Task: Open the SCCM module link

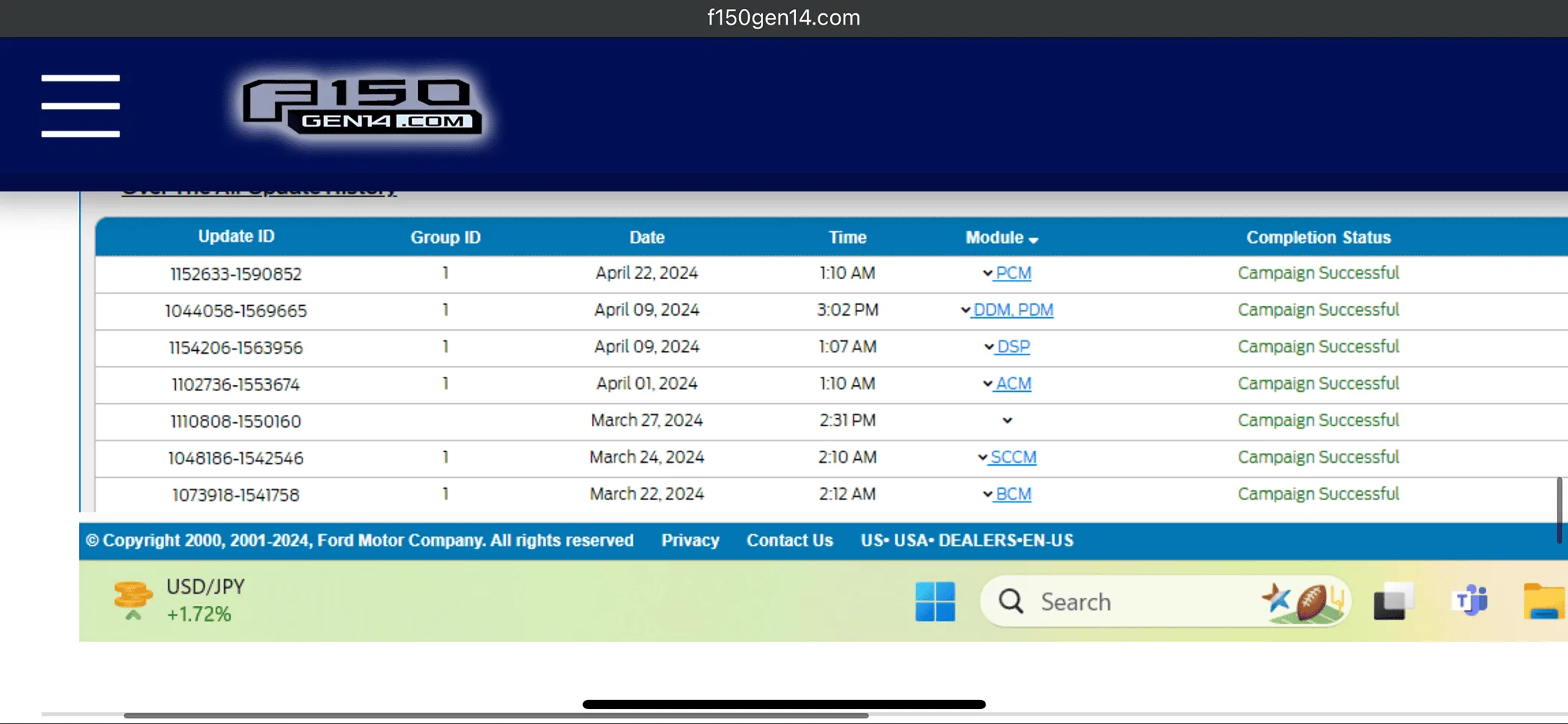Action: (x=1013, y=458)
